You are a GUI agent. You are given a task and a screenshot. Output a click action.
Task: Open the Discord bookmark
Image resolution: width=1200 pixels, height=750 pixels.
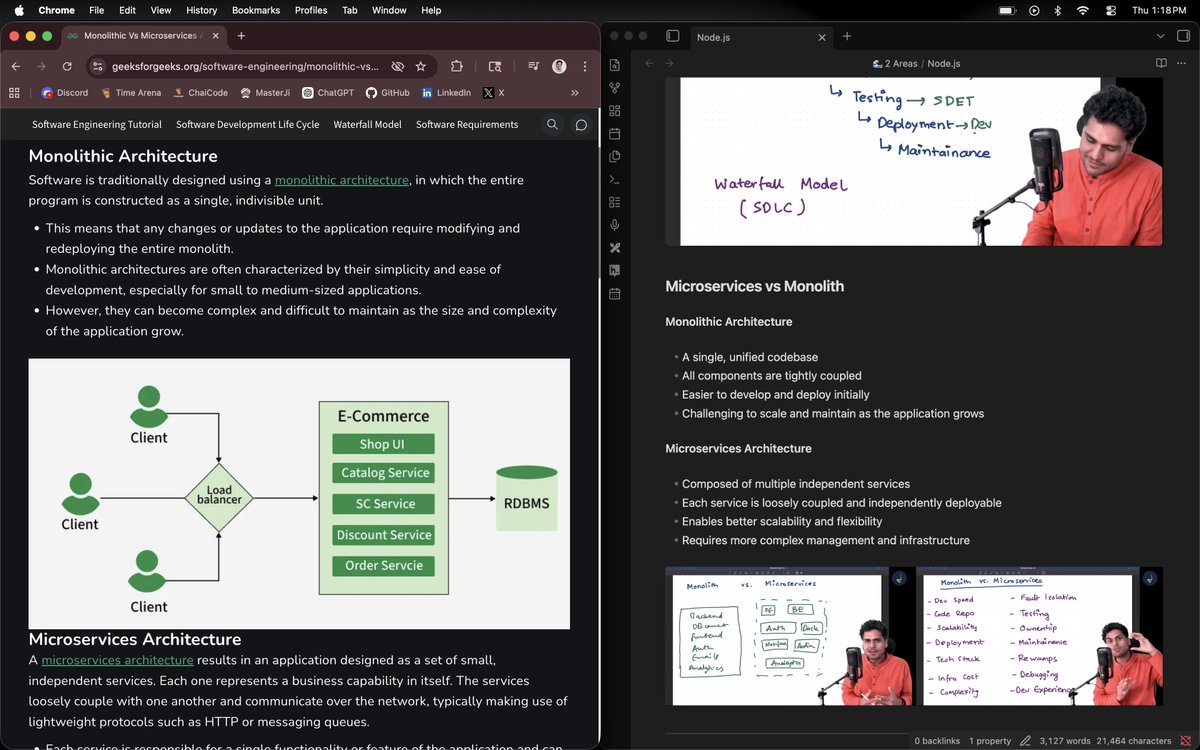65,92
